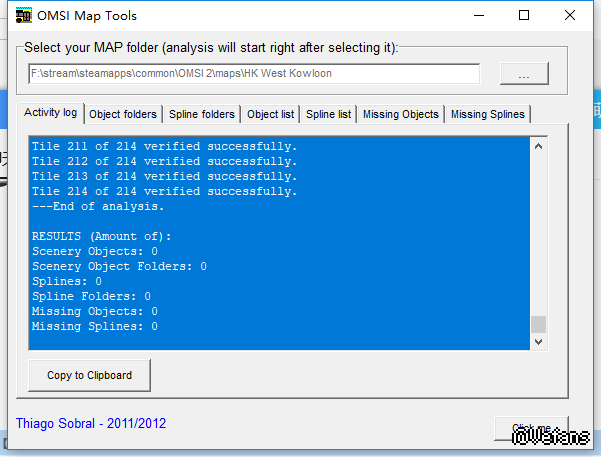Click the '---End of analysis.' log line
This screenshot has height=457, width=601.
[98, 206]
